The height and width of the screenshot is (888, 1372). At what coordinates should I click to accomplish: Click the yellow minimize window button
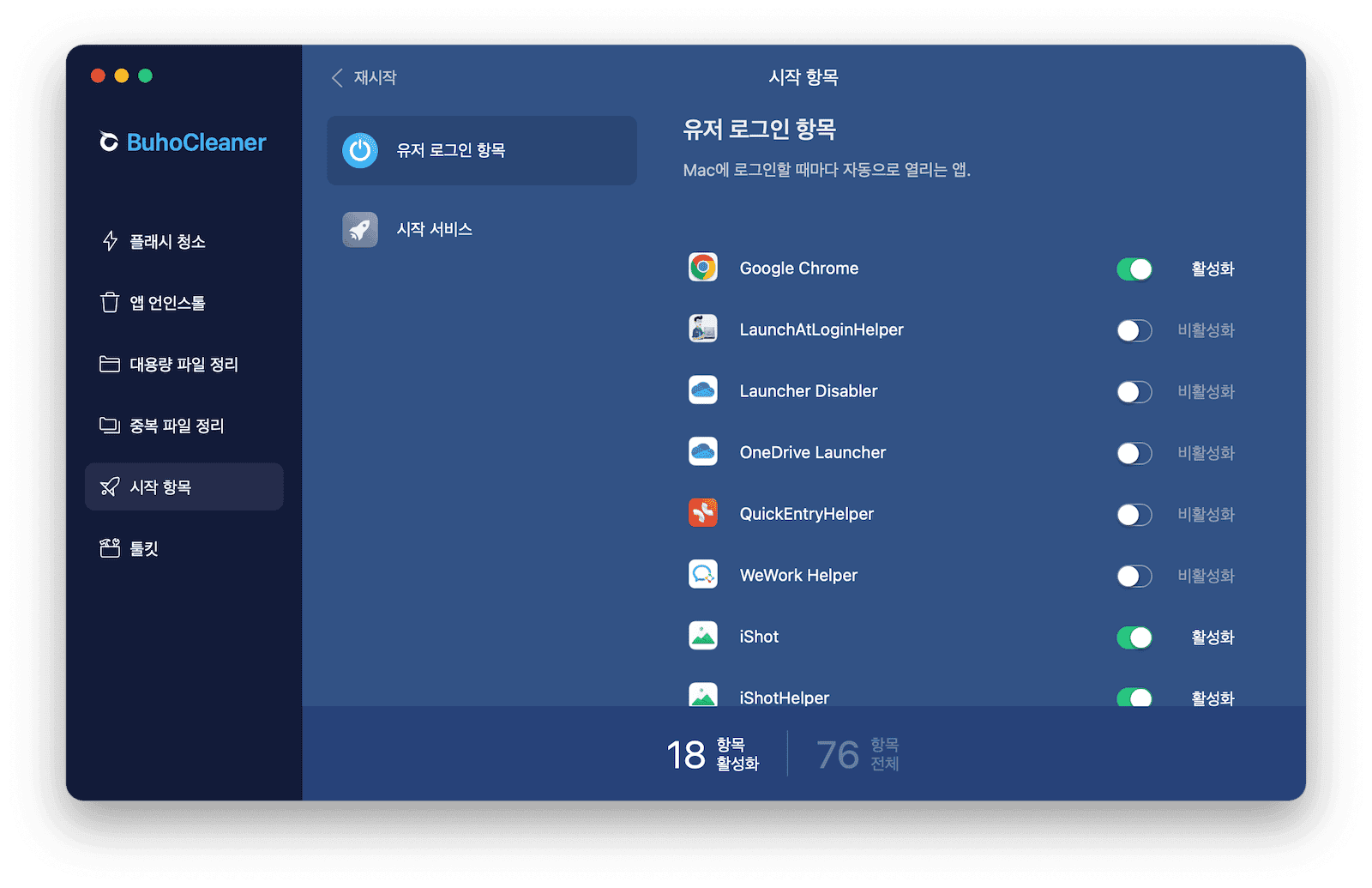click(x=122, y=76)
